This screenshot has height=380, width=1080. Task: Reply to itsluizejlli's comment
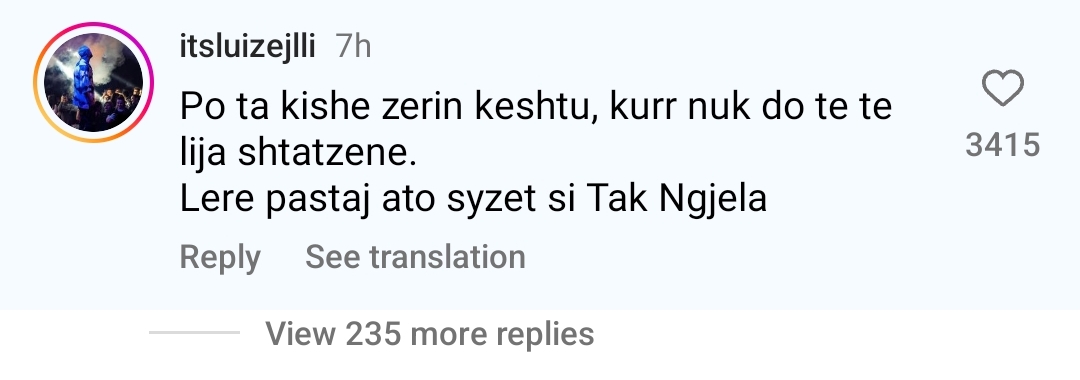tap(220, 257)
